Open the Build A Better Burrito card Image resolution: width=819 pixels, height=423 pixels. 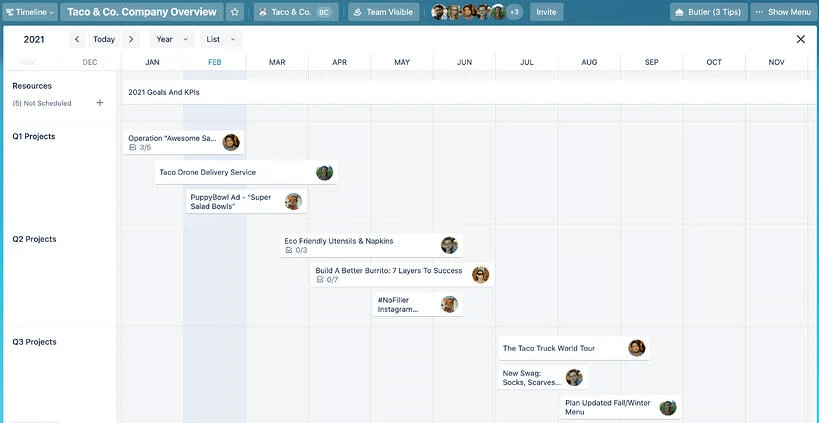(x=402, y=275)
